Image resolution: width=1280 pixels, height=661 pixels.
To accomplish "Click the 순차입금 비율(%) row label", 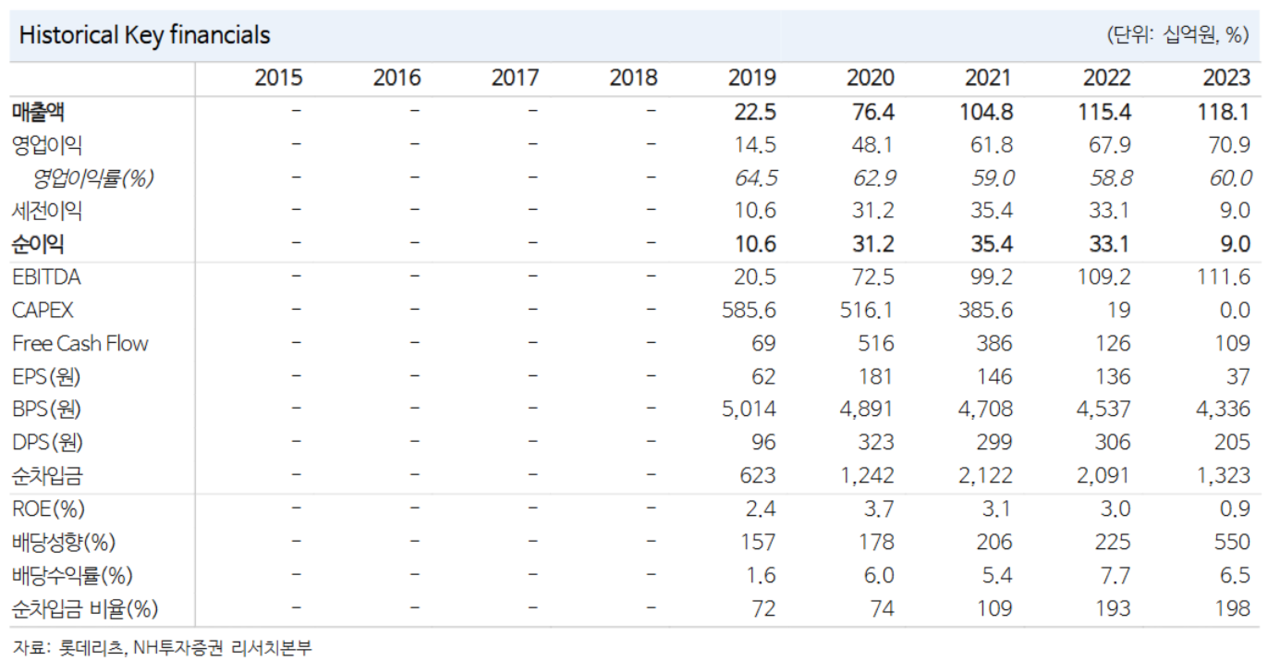I will click(85, 607).
